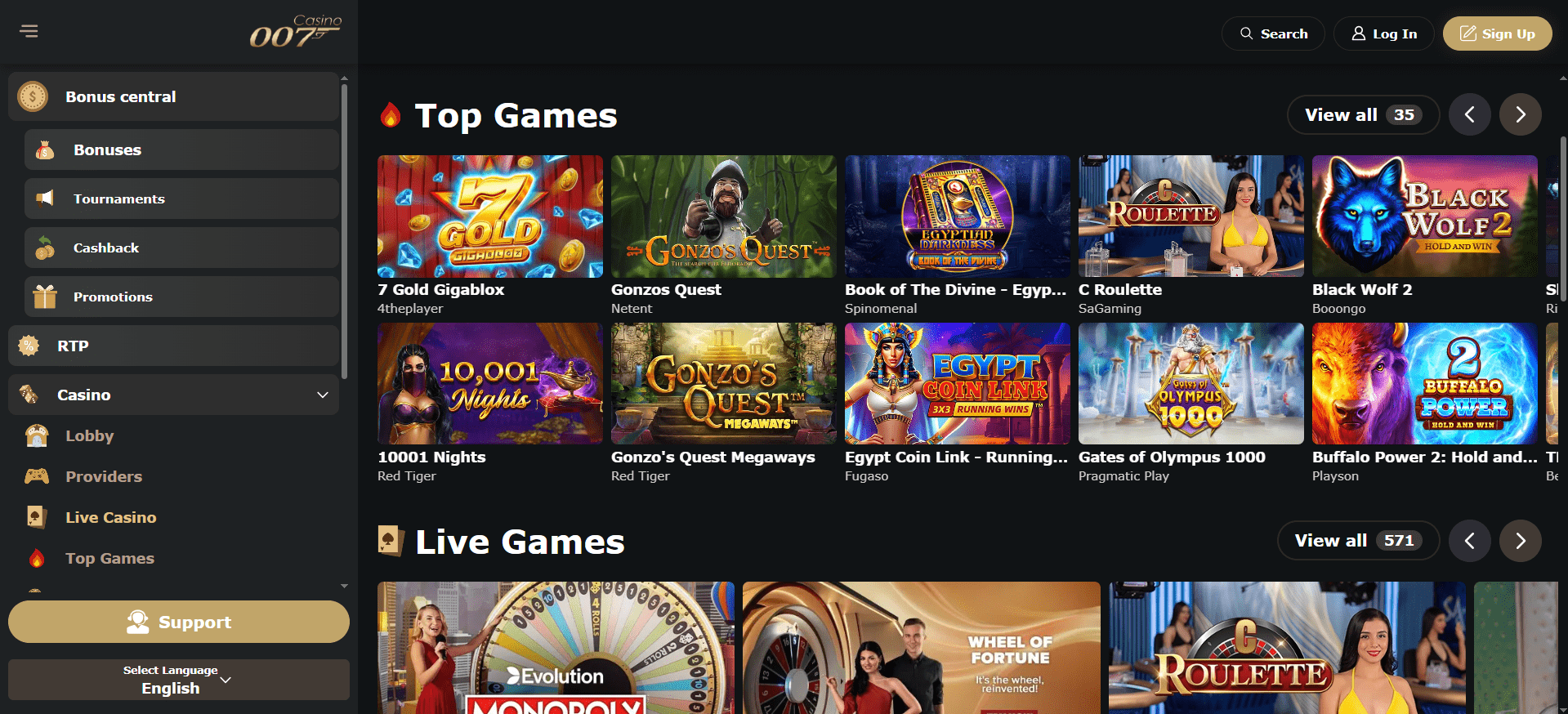This screenshot has height=714, width=1568.
Task: Click the Casino 007 logo
Action: 296,32
